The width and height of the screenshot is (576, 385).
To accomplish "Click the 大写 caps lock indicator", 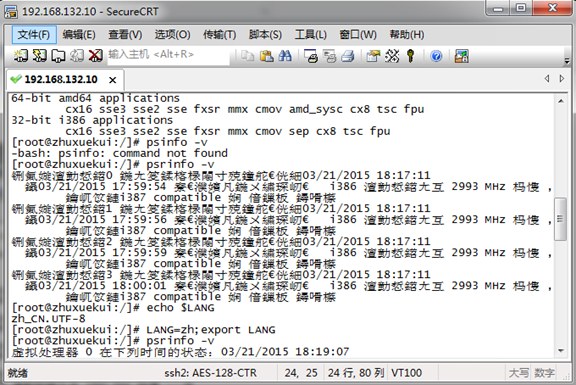I will (x=519, y=373).
